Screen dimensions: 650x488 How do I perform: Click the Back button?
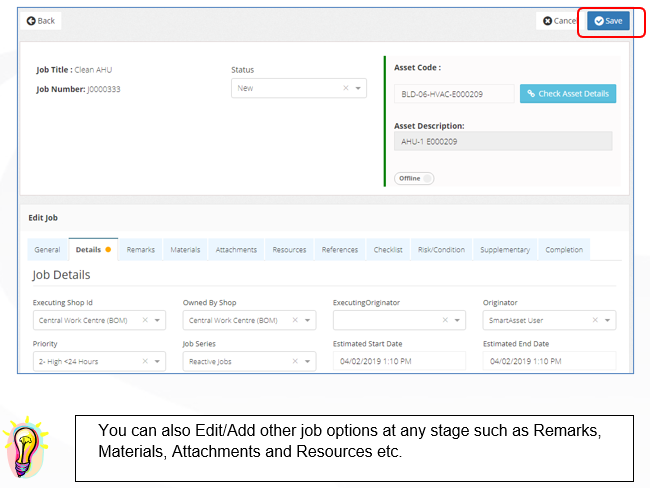[41, 21]
